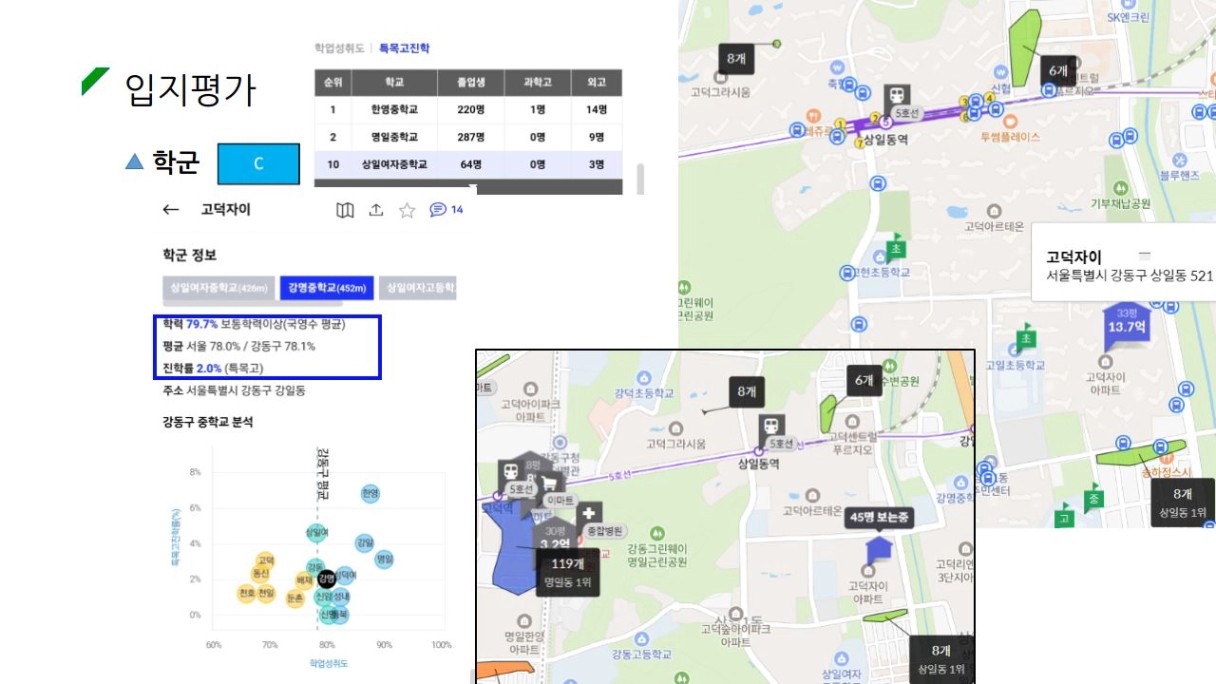Click the 상일동역 subway icon in the framed inset map
Image resolution: width=1216 pixels, height=684 pixels.
(x=770, y=428)
